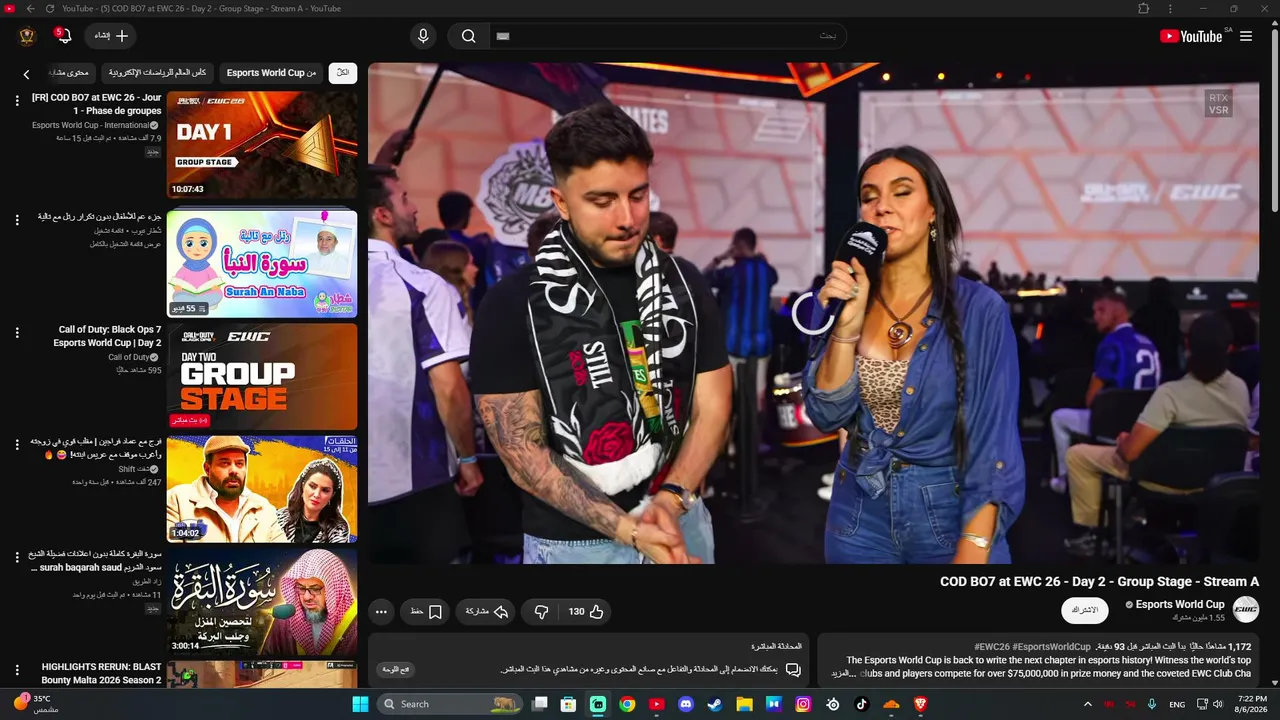Click the Create plus button
1280x720 pixels.
point(112,36)
